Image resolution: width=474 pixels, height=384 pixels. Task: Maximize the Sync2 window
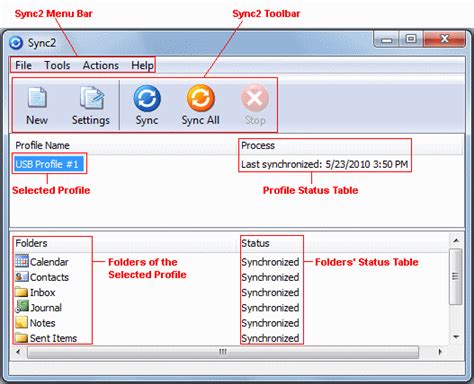[411, 39]
